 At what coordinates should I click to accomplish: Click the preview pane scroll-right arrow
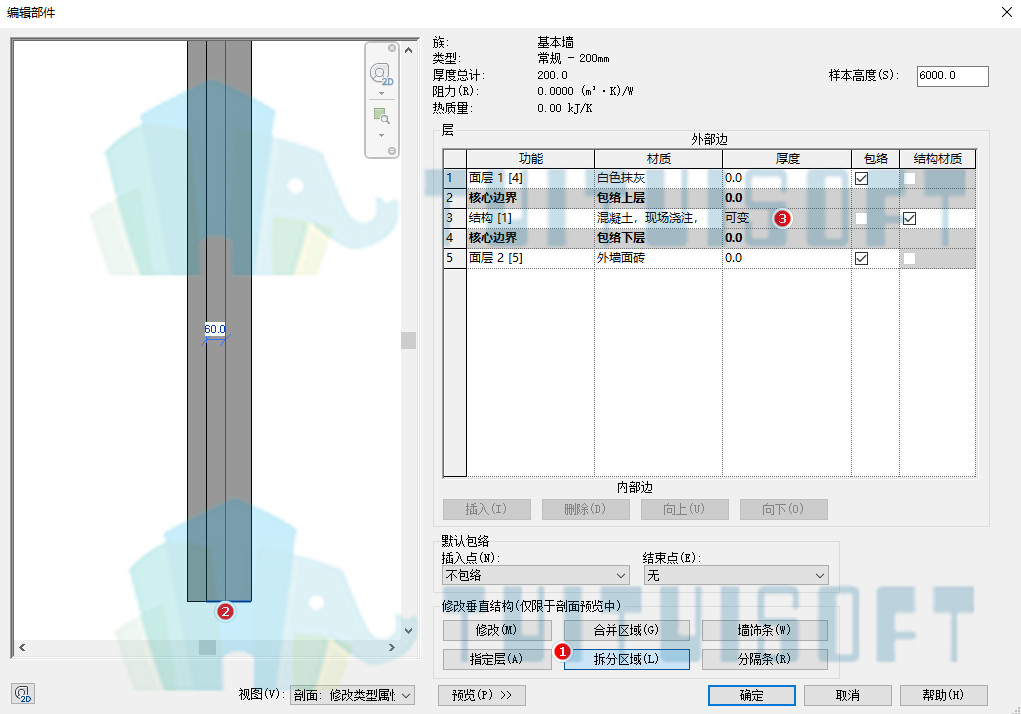(391, 648)
